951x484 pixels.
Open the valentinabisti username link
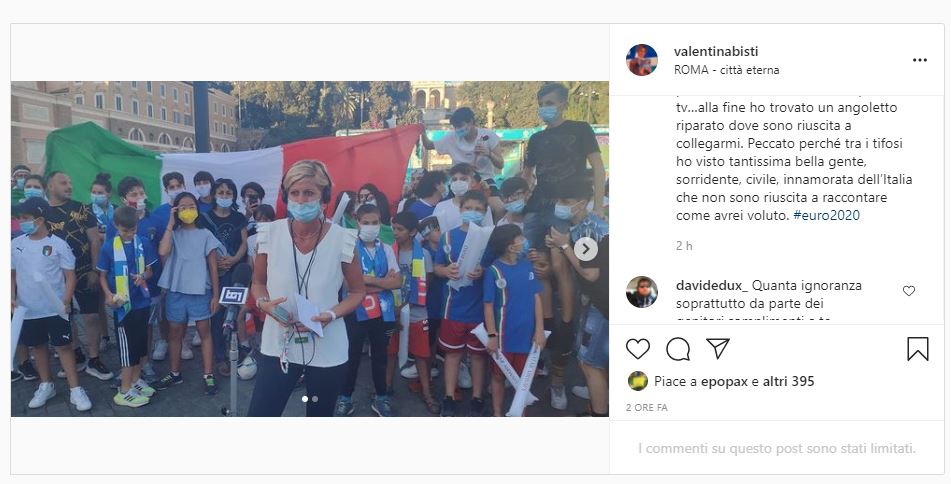(x=716, y=52)
